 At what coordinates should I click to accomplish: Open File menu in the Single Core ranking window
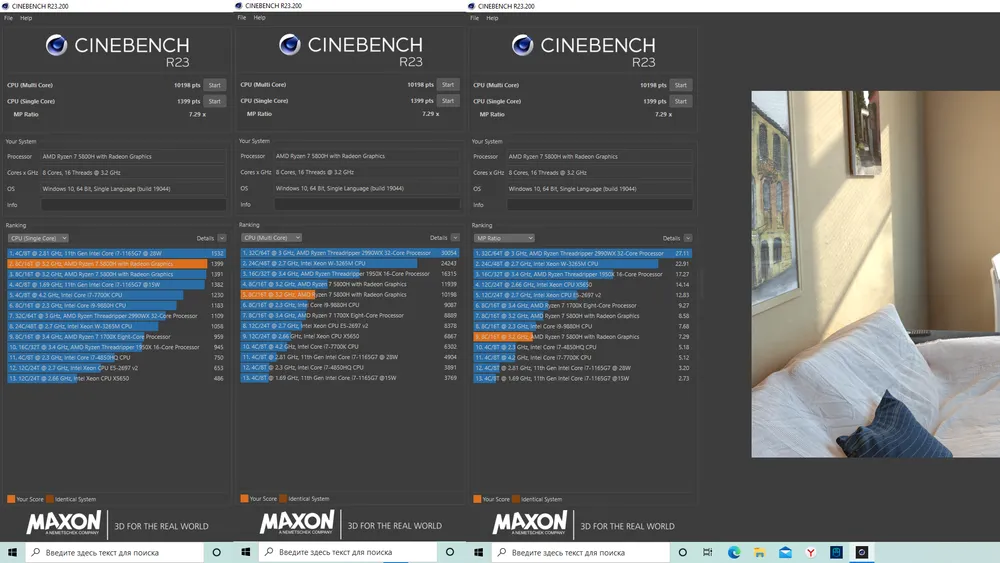click(x=8, y=18)
